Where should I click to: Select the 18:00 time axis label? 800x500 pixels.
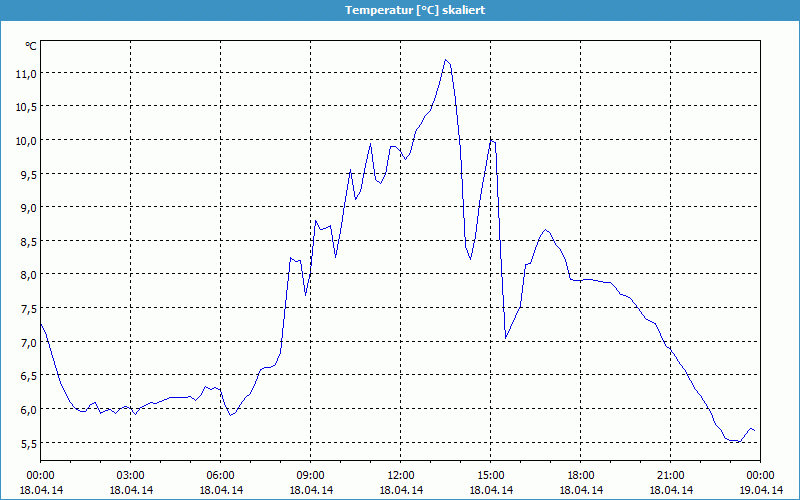coord(580,475)
